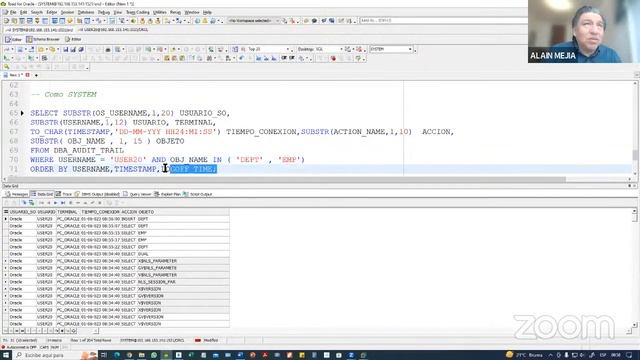Click the save file icon in editor toolbar
Image resolution: width=640 pixels, height=360 pixels.
(66, 49)
